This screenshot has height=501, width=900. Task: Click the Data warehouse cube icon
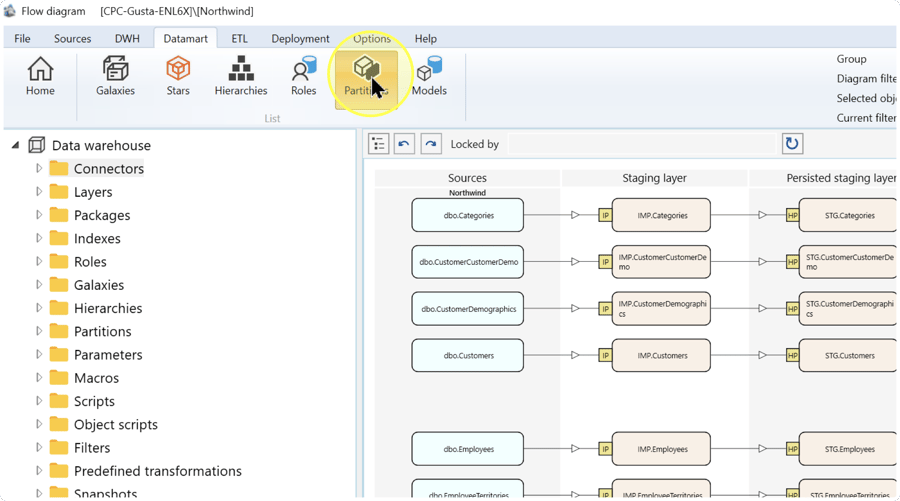(36, 145)
